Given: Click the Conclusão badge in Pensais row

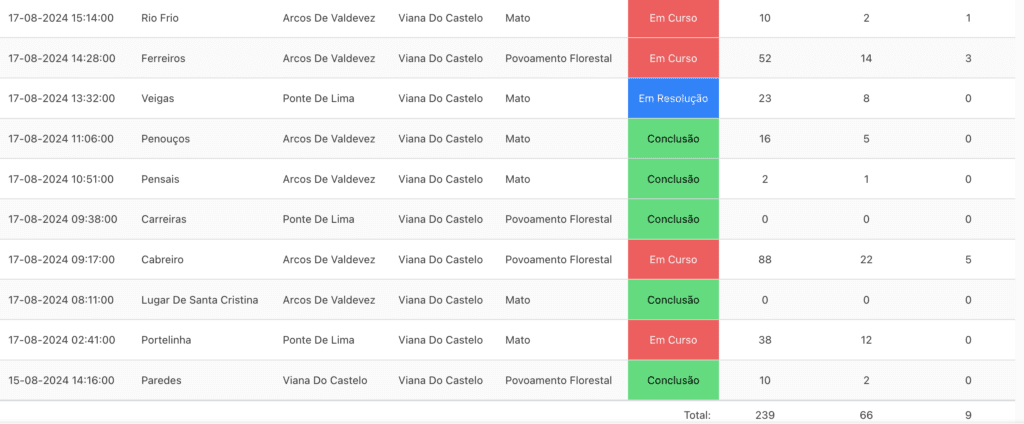Looking at the screenshot, I should [673, 179].
